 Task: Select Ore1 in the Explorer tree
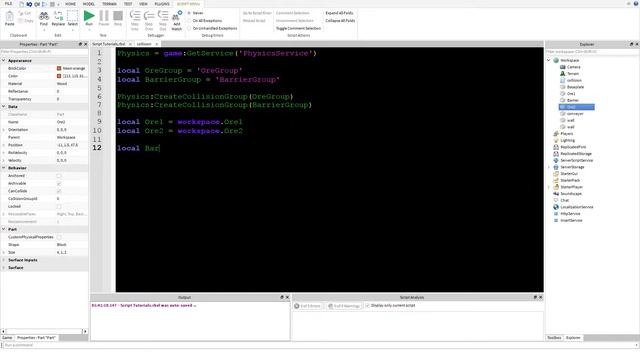571,93
